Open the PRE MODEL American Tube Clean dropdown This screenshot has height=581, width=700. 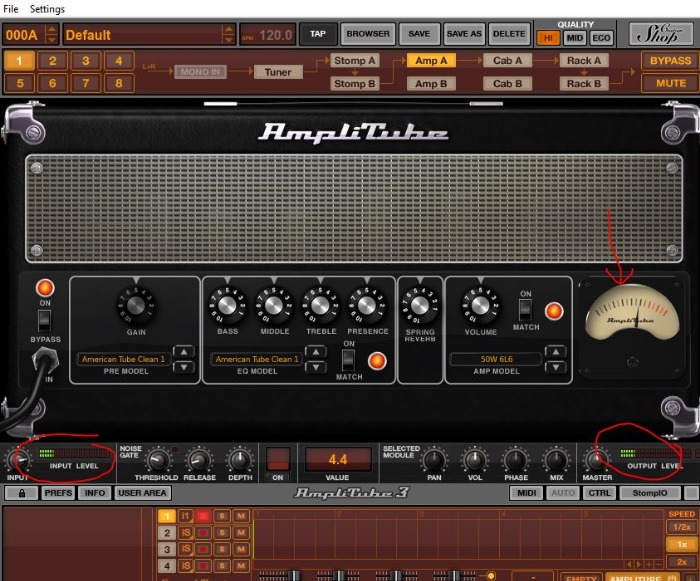(123, 359)
